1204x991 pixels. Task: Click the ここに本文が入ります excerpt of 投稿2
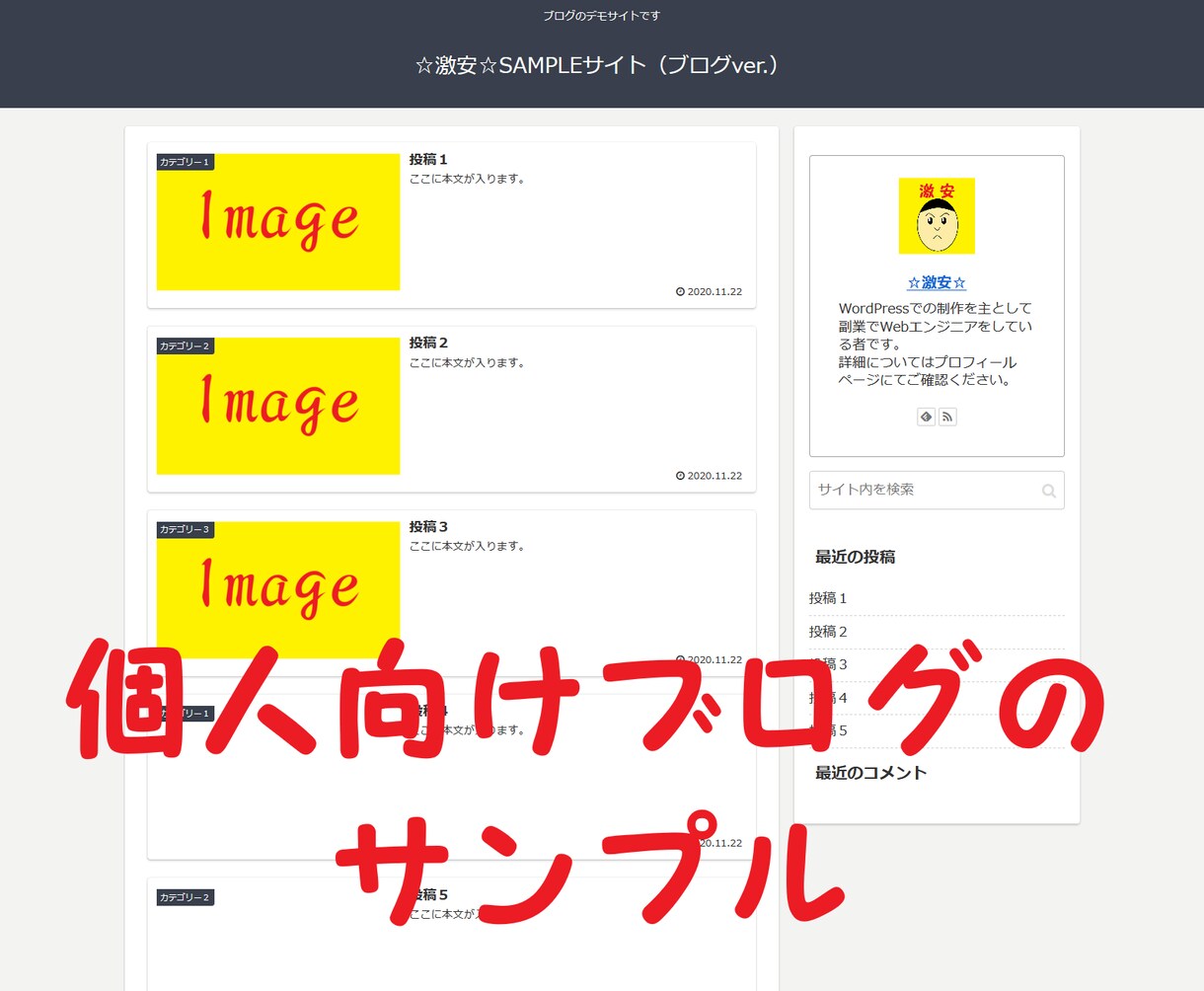coord(468,362)
